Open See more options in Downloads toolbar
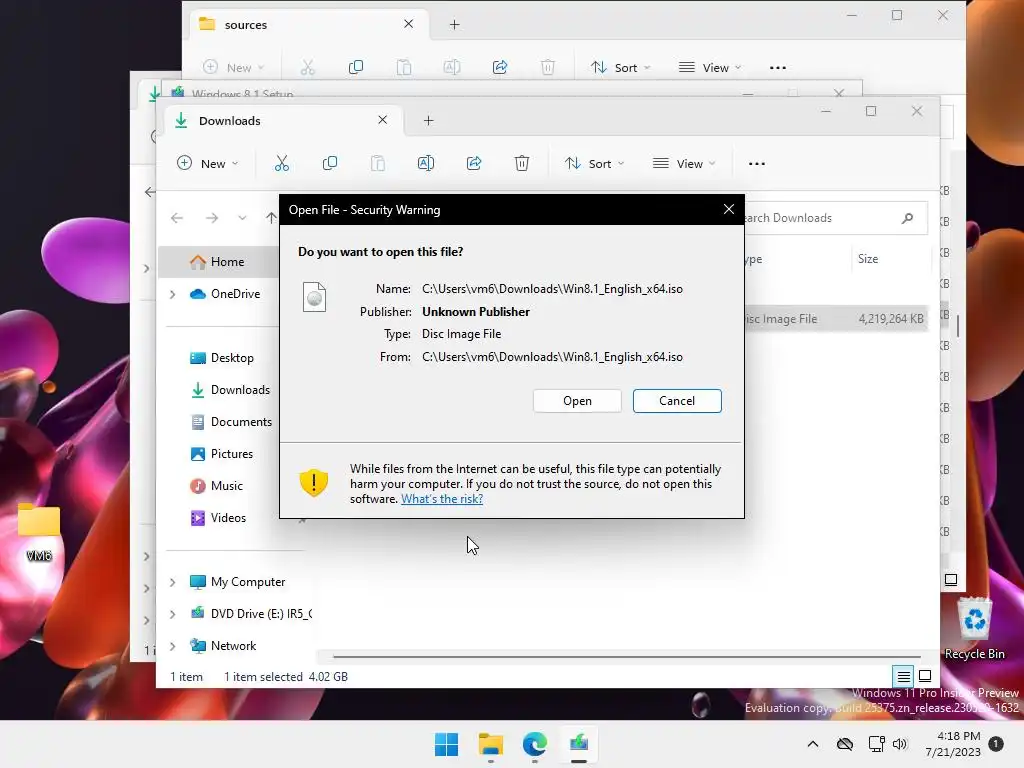The width and height of the screenshot is (1024, 768). point(757,163)
